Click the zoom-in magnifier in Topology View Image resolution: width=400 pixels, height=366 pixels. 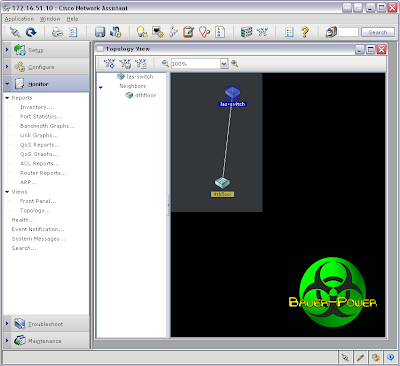coord(235,63)
